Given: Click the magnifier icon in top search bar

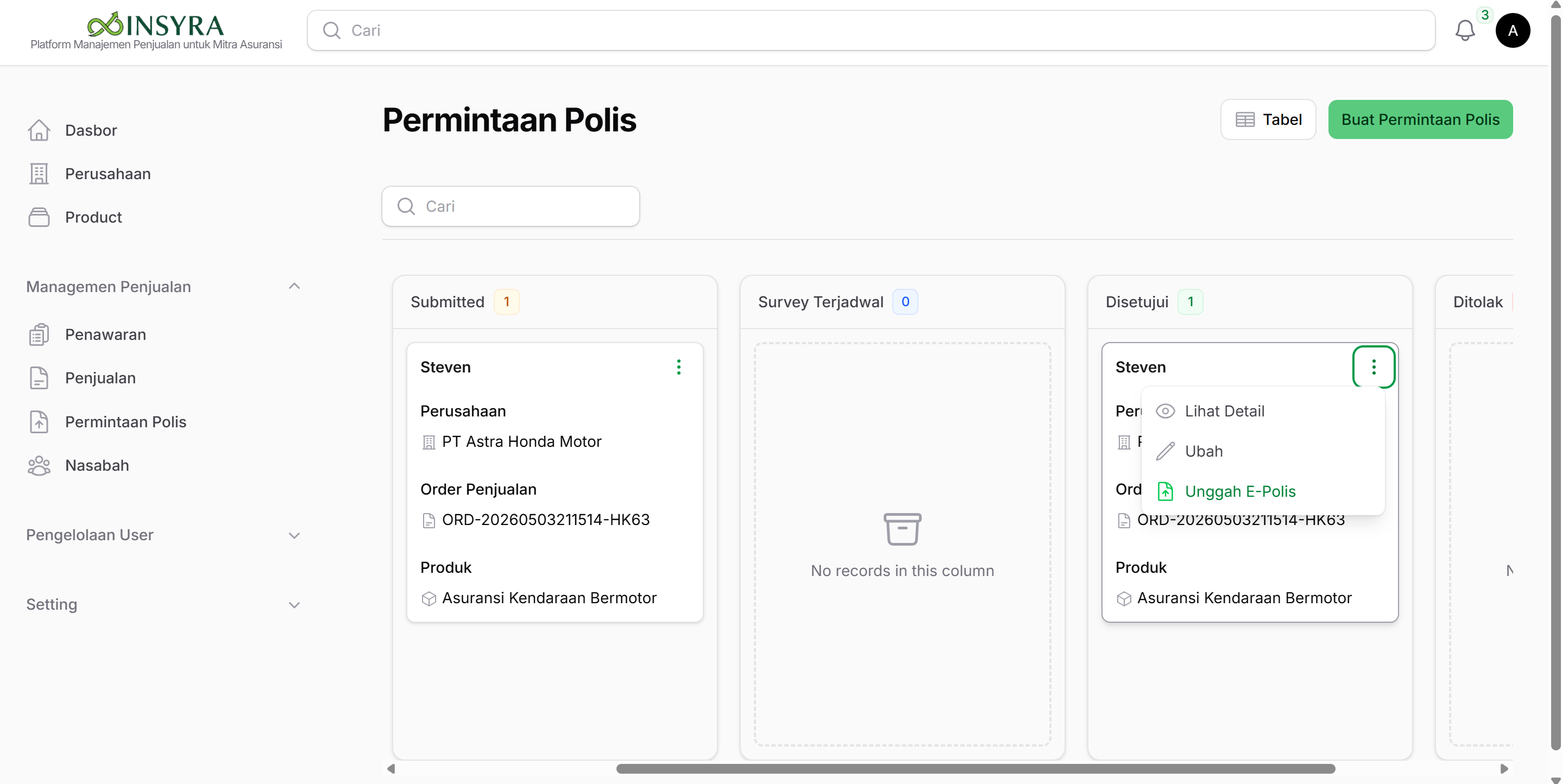Looking at the screenshot, I should coord(331,30).
